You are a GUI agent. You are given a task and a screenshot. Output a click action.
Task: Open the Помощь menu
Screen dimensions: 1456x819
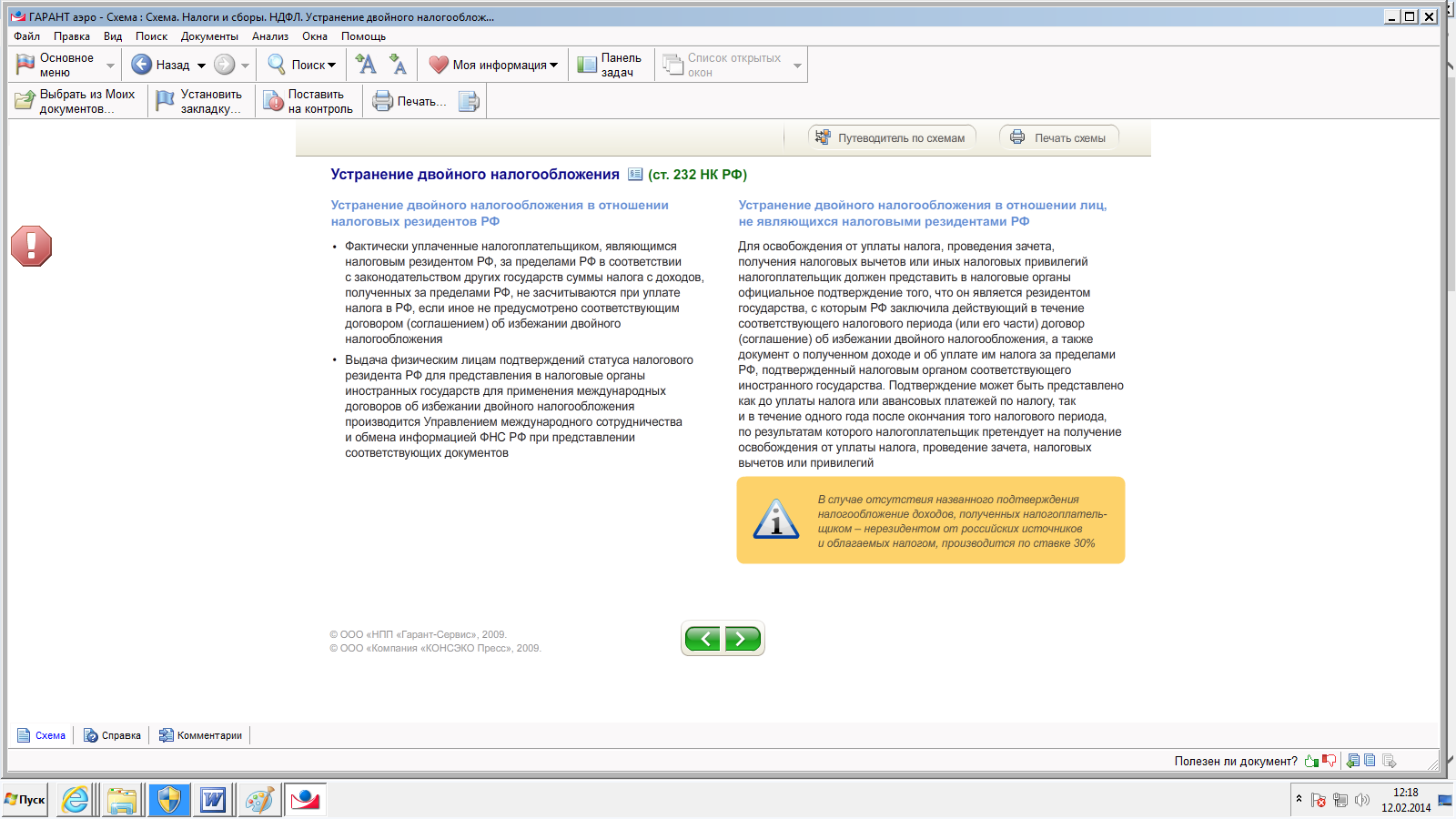(363, 36)
